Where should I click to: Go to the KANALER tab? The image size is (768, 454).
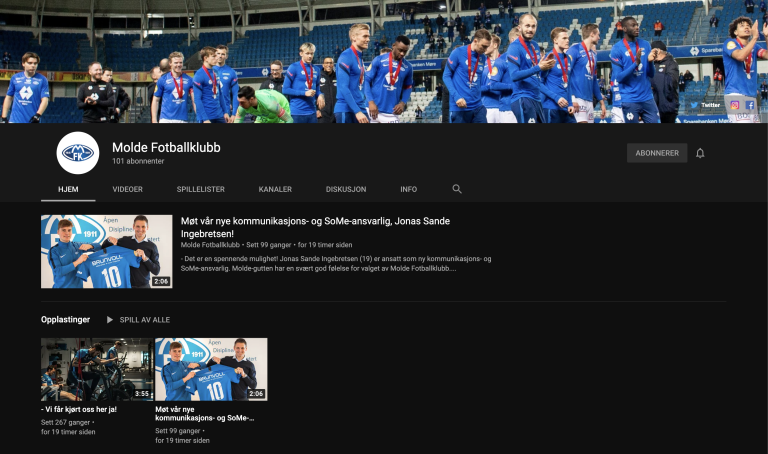click(x=275, y=189)
